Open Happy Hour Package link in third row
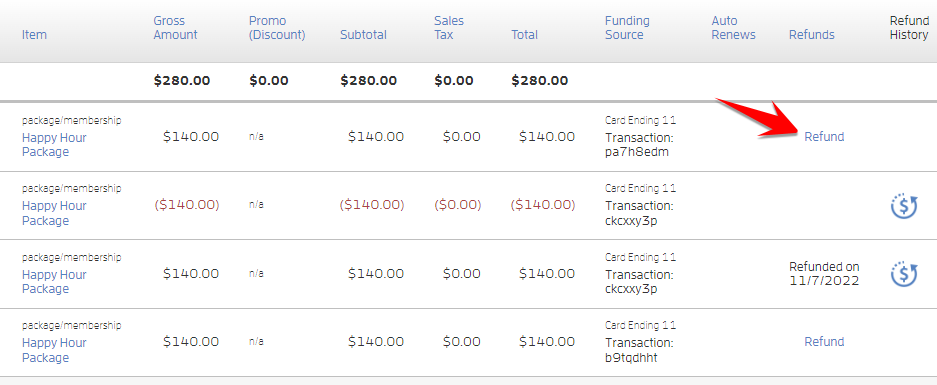 click(54, 282)
